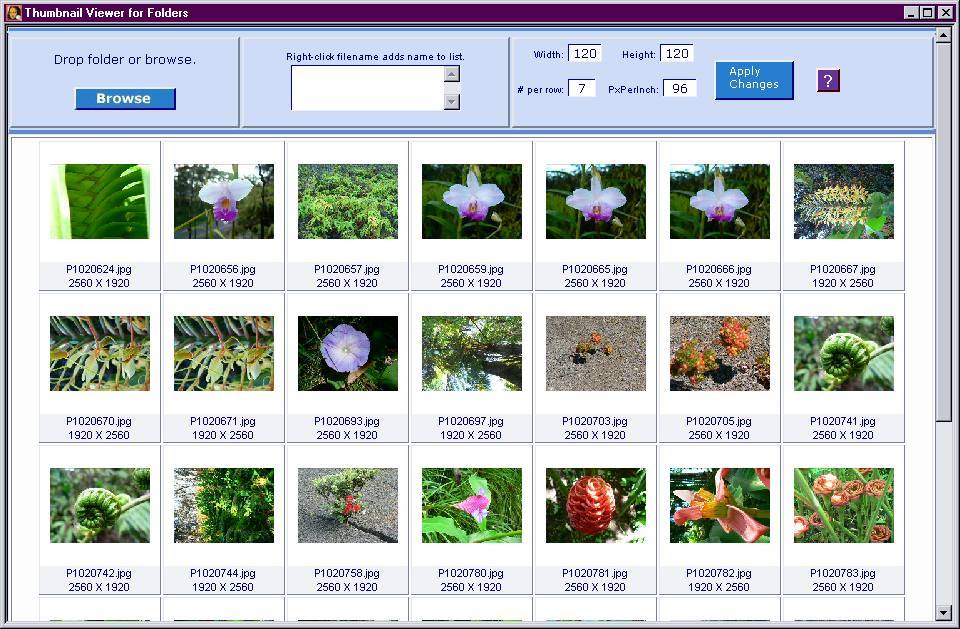
Task: Click the pink flower thumbnail P1020780.jpg
Action: pyautogui.click(x=472, y=505)
